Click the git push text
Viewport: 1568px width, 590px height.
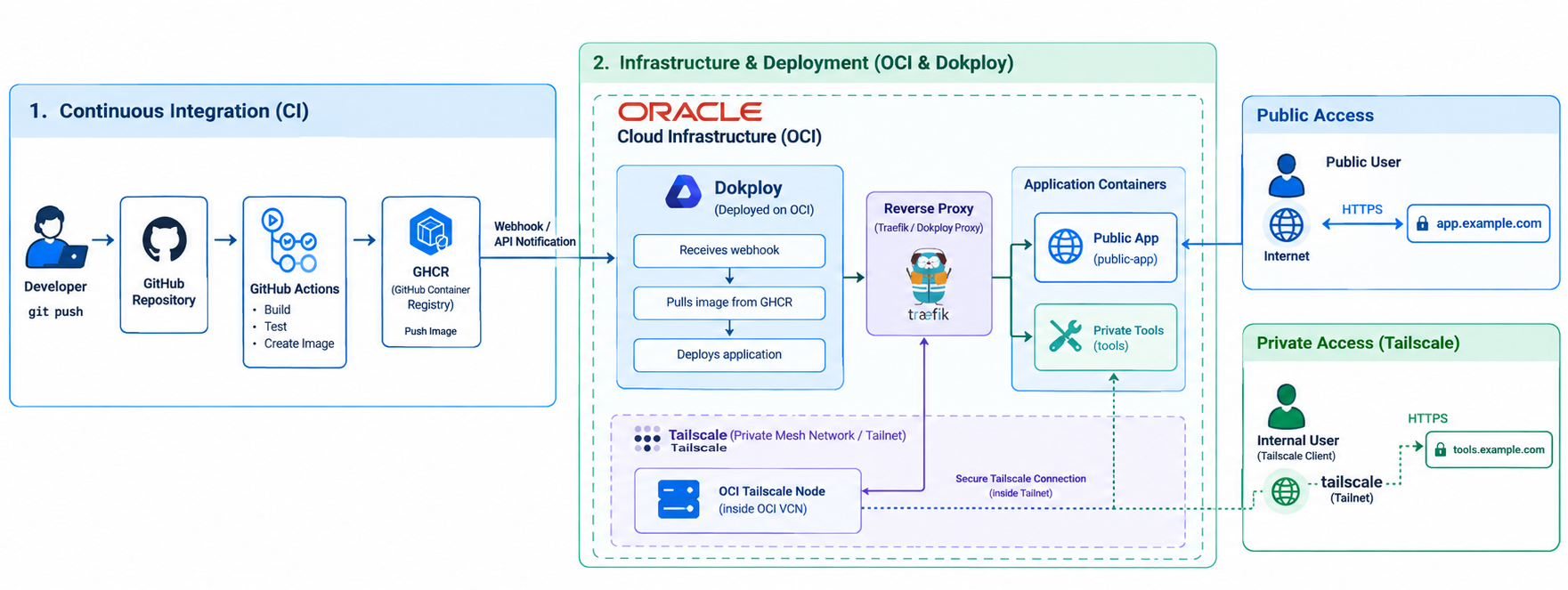coord(55,312)
